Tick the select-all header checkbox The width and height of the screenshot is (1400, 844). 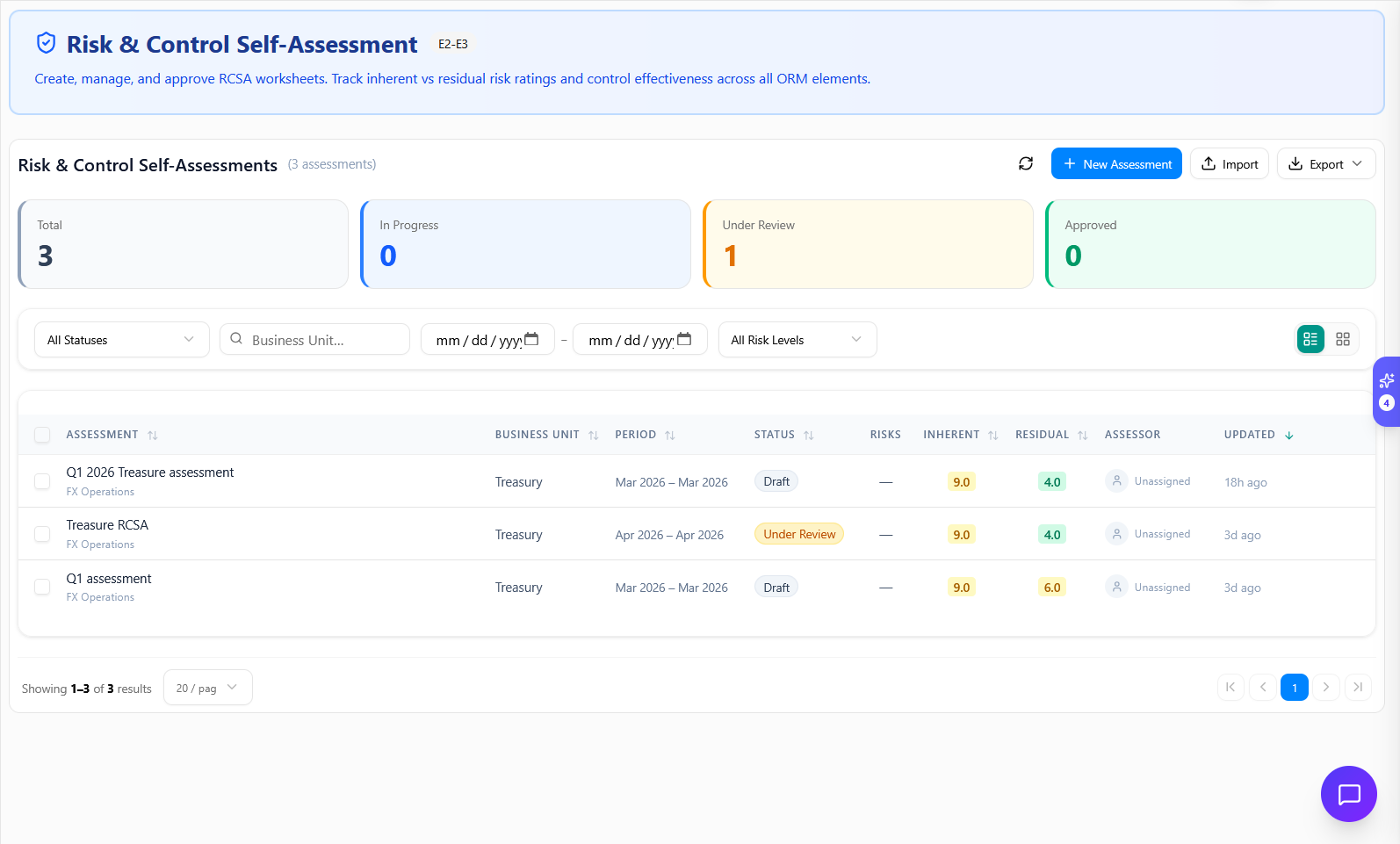(42, 435)
